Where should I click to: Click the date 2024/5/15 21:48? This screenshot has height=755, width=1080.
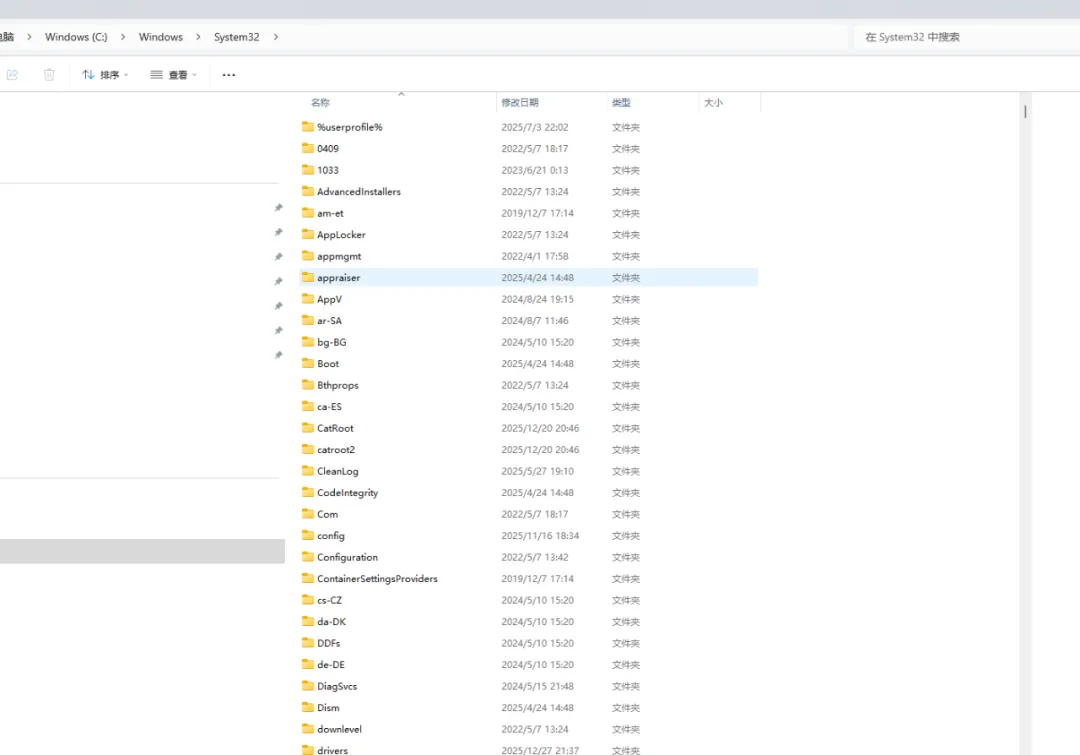[537, 686]
